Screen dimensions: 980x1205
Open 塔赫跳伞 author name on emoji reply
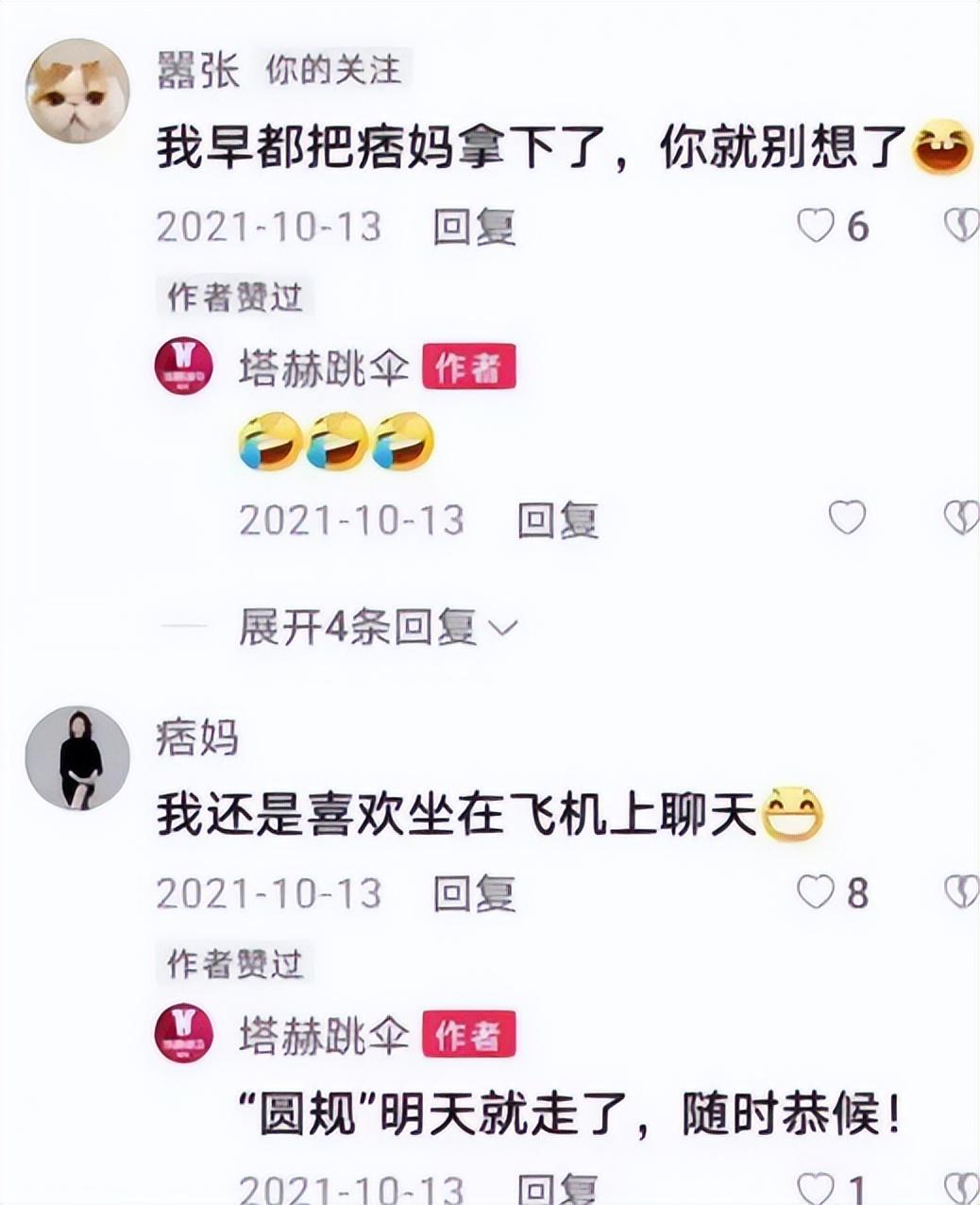[x=323, y=367]
